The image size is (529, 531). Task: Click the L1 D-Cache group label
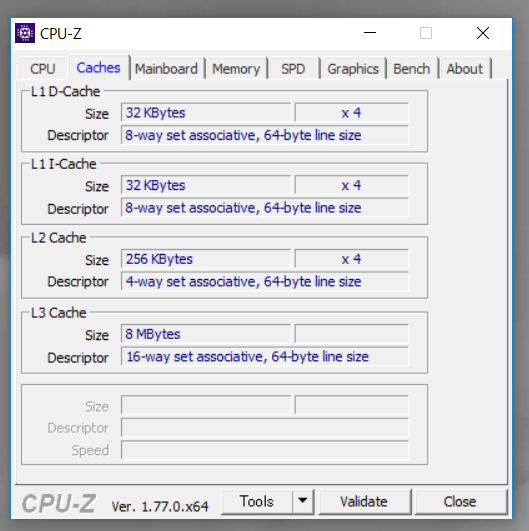point(65,91)
